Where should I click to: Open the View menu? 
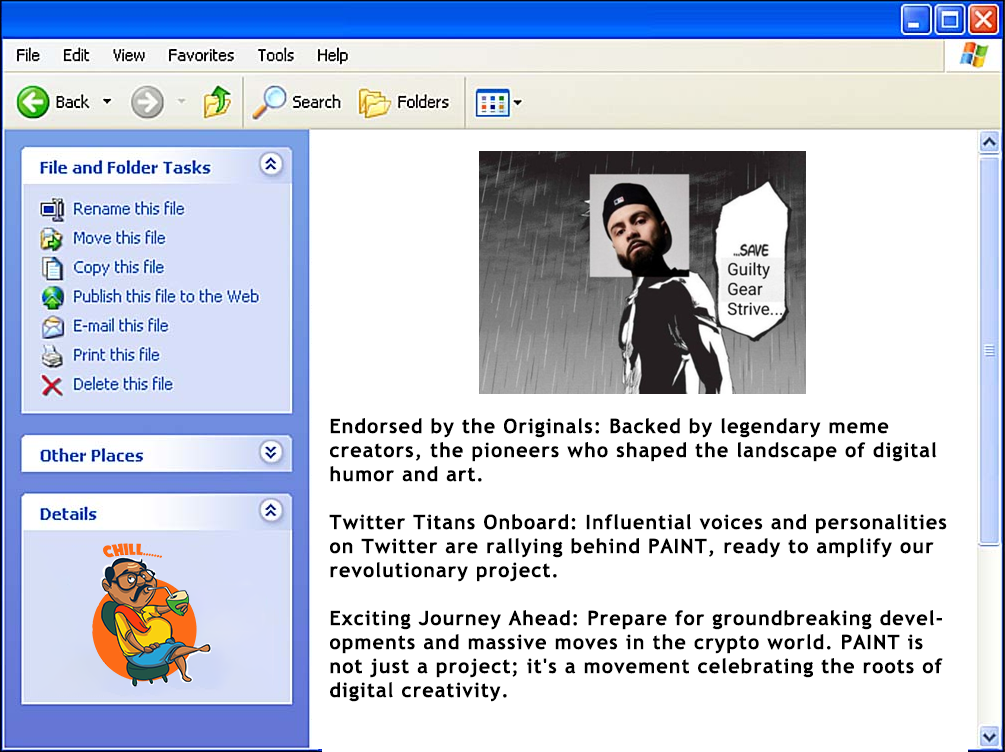click(x=129, y=55)
